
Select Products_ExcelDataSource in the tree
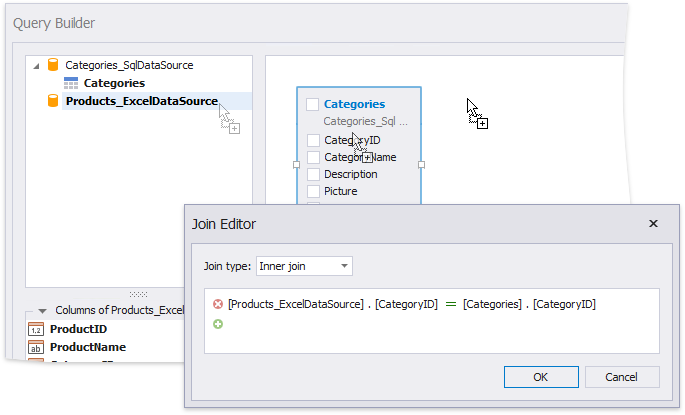pyautogui.click(x=141, y=101)
